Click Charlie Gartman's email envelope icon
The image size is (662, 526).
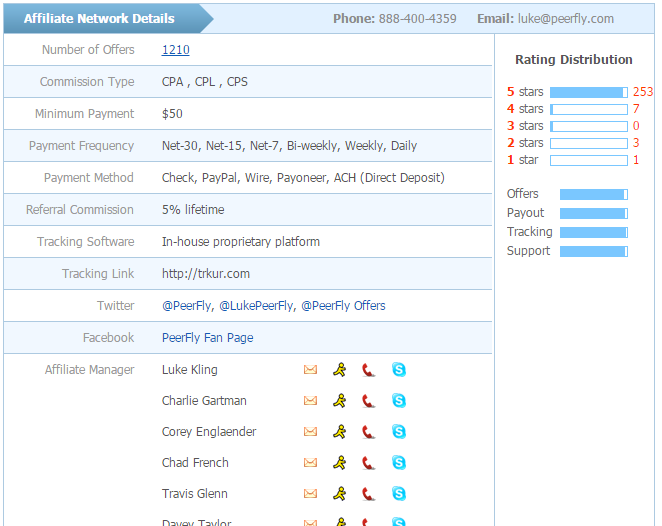[x=310, y=401]
